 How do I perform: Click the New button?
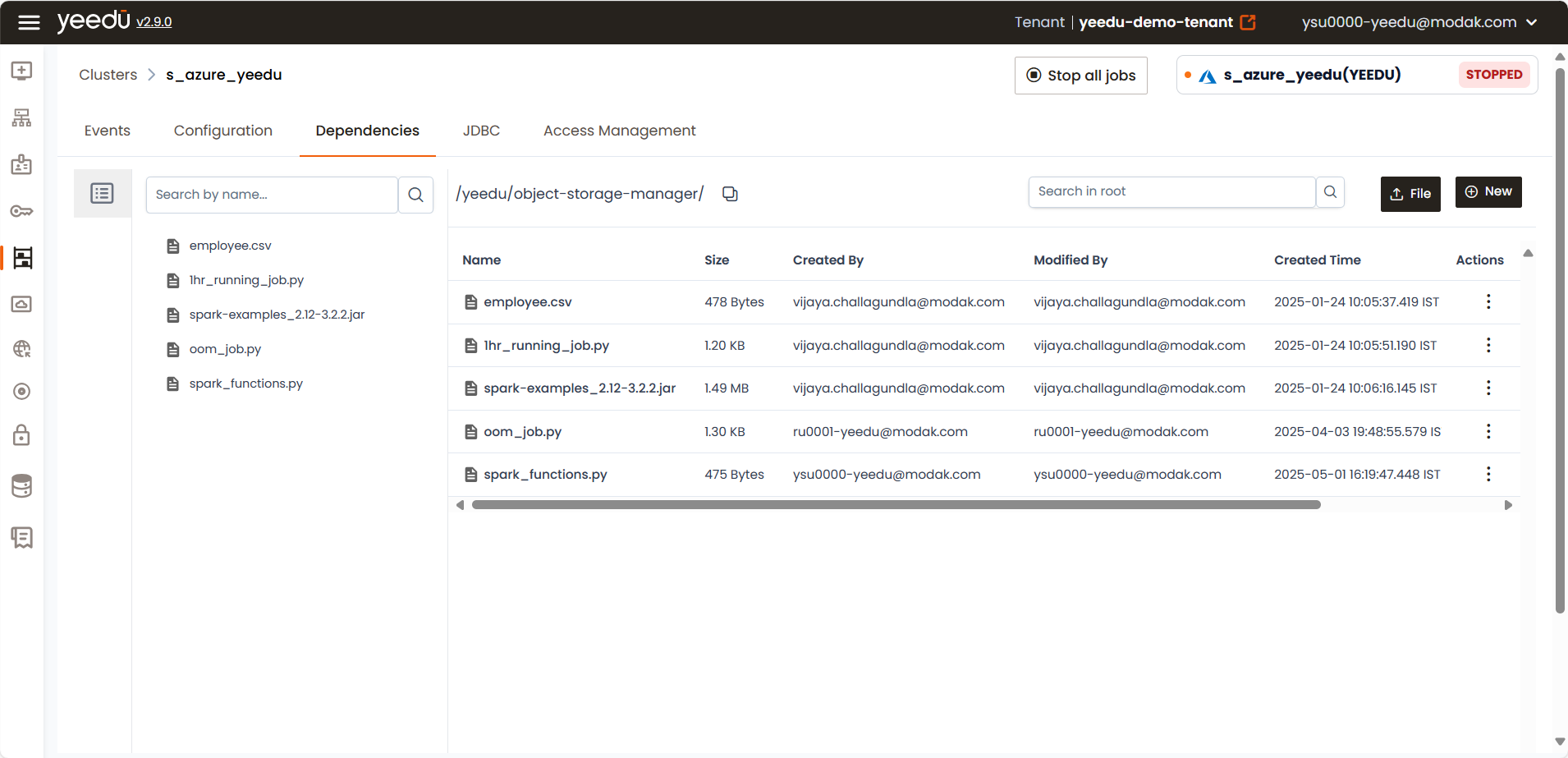1488,191
